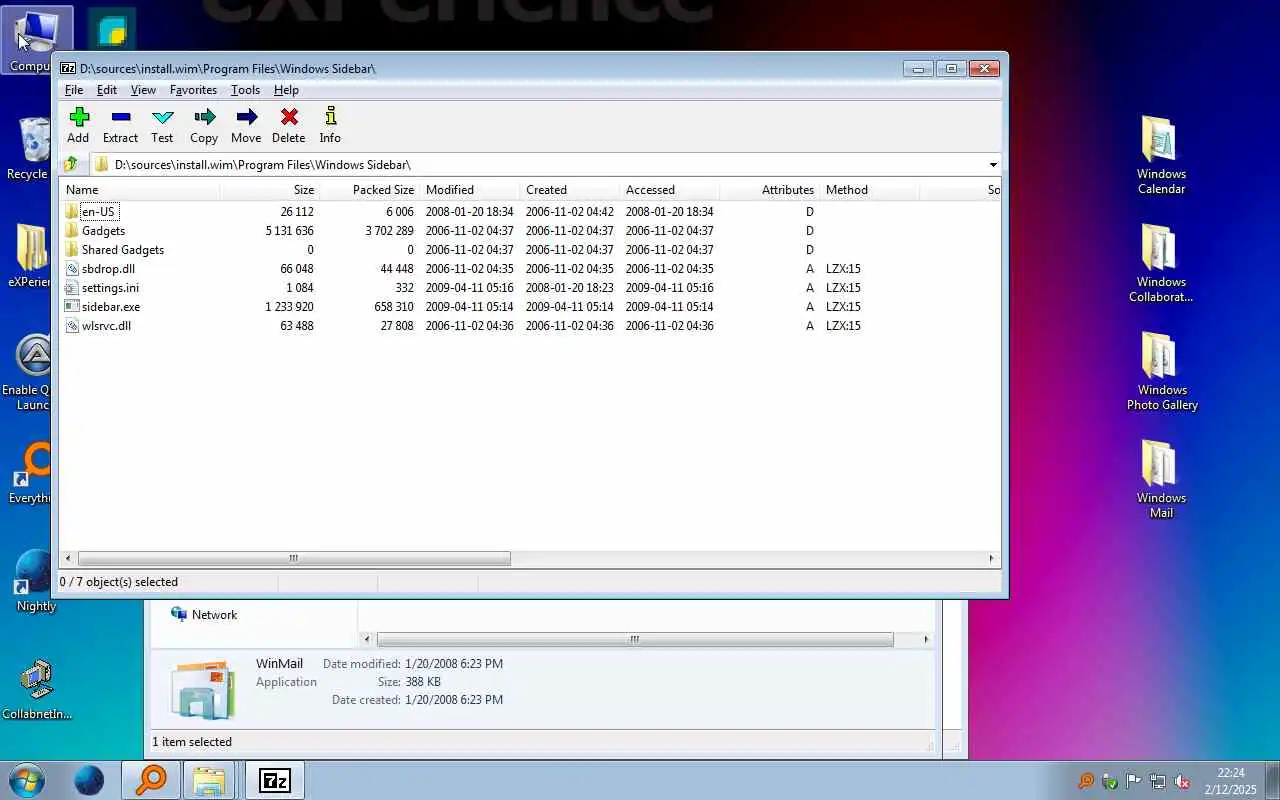Click the 3 702 289 packed size value
Screen dimensions: 1280x800
coord(389,231)
